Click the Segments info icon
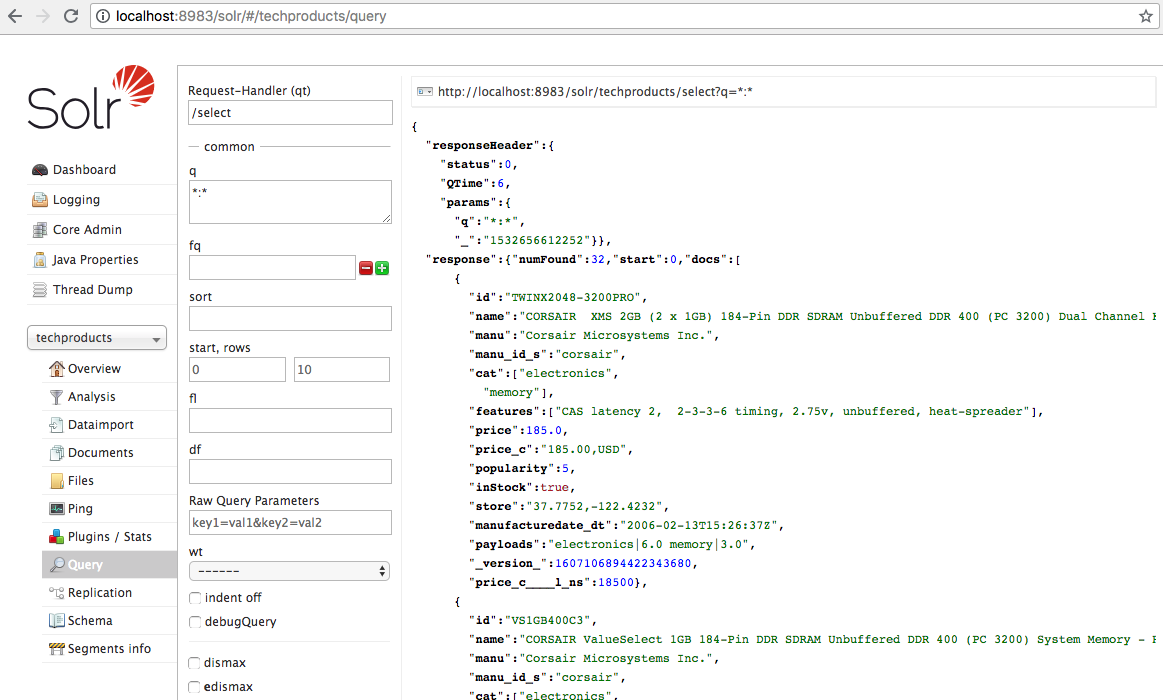Screen dimensions: 1163x700 [x=56, y=649]
